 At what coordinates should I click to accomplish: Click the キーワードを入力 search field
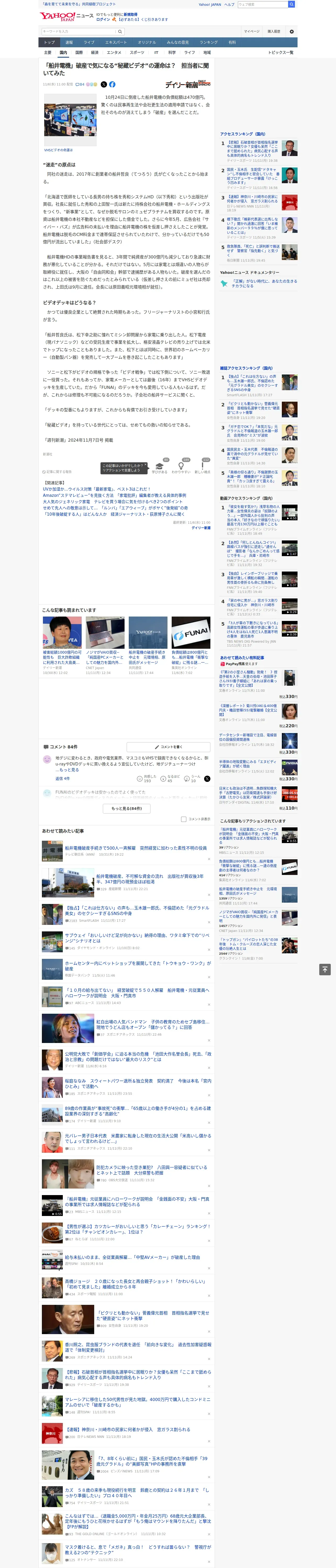79,32
